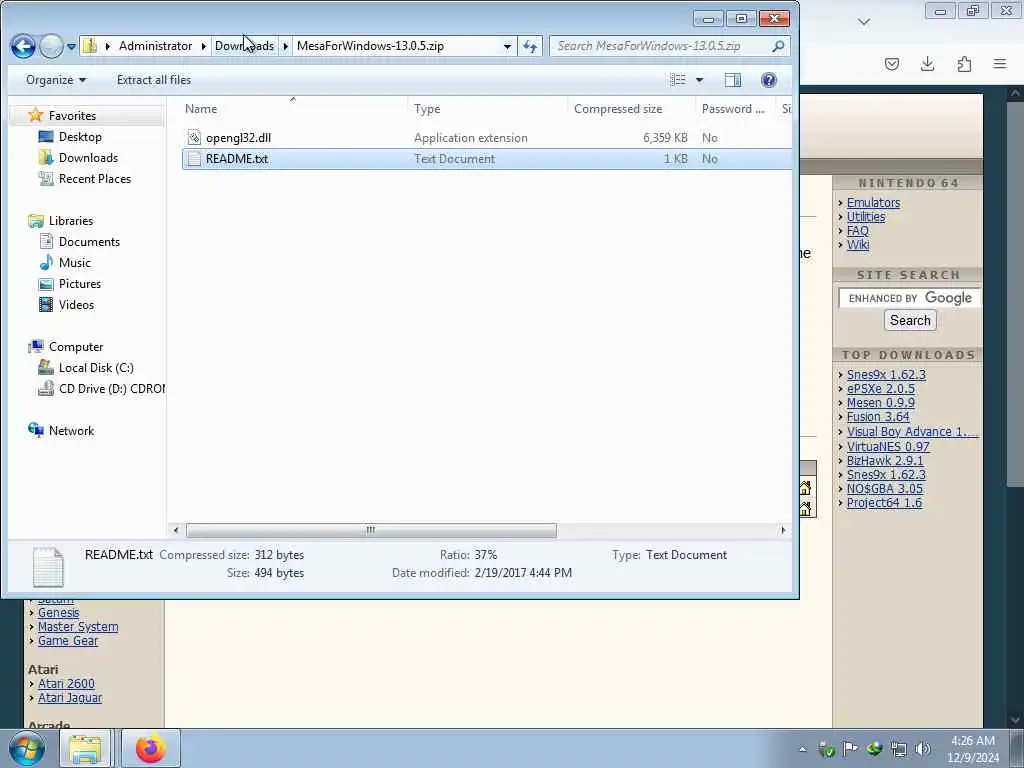1024x768 pixels.
Task: Open Master System link on webpage
Action: 78,626
